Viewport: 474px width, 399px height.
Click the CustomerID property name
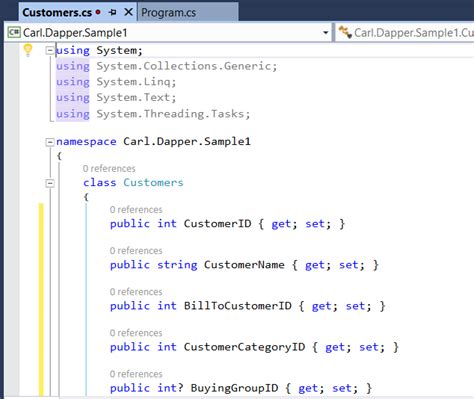point(218,223)
